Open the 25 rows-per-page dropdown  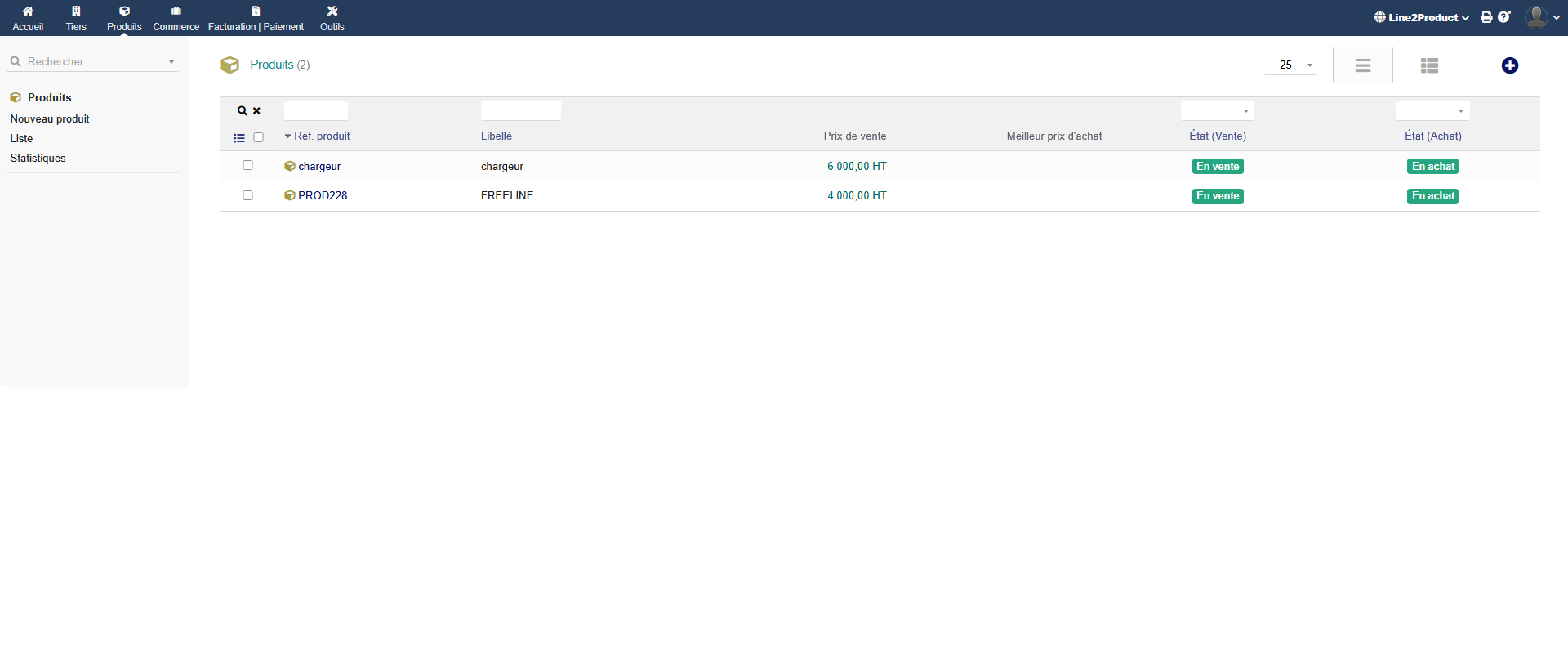tap(1290, 65)
